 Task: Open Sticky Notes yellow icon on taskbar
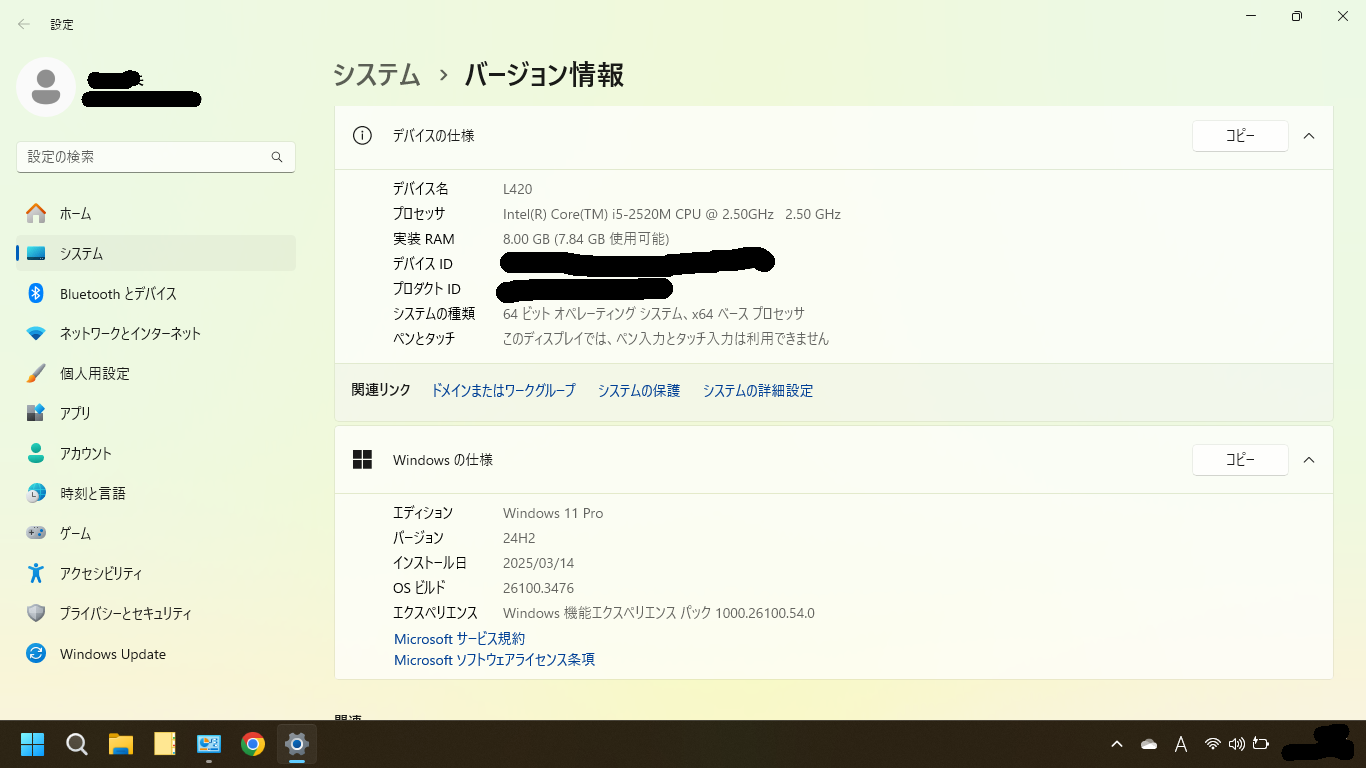(165, 744)
